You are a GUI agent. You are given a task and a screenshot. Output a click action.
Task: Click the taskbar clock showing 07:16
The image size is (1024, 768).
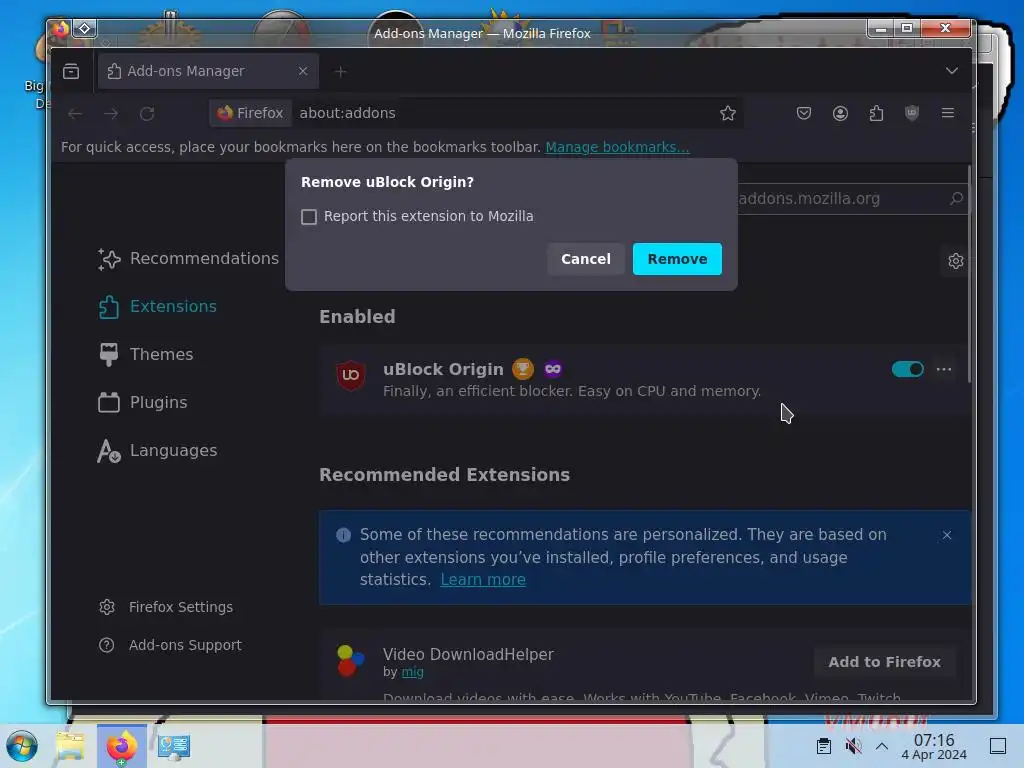pyautogui.click(x=934, y=746)
